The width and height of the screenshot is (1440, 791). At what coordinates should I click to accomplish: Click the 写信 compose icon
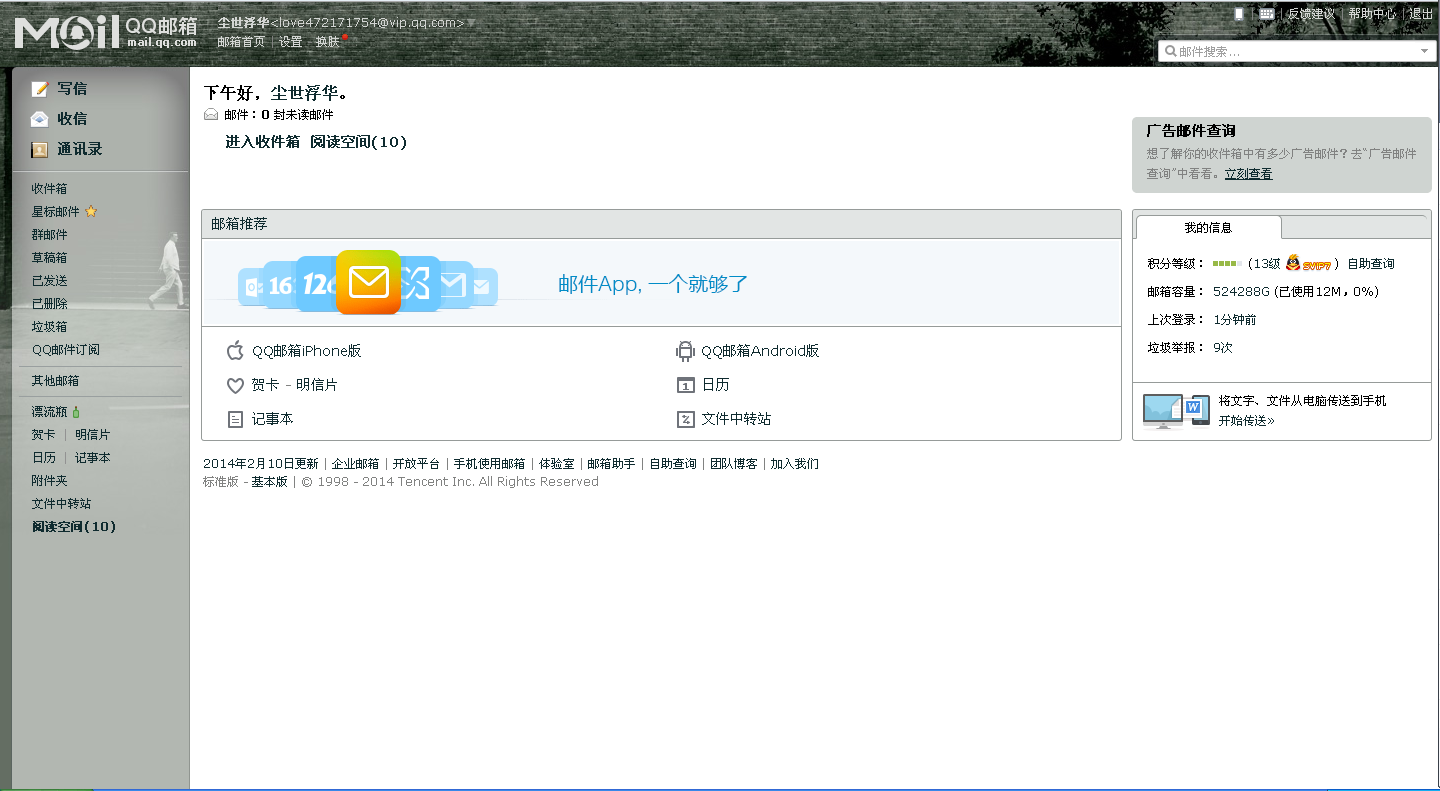(40, 89)
